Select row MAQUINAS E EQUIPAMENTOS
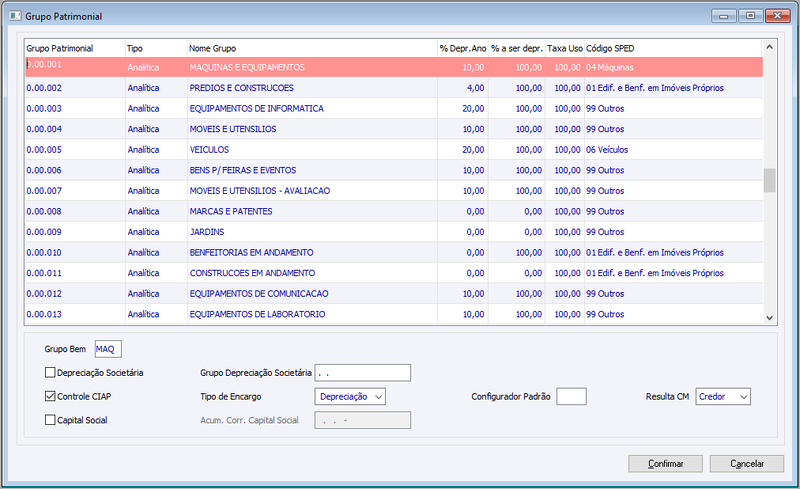The image size is (800, 489). pyautogui.click(x=394, y=67)
